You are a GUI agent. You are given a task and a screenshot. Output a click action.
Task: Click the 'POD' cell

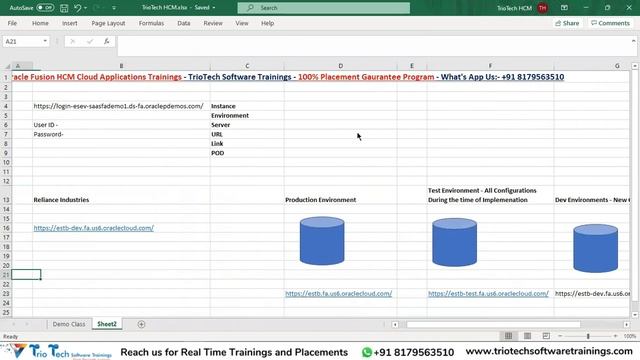pyautogui.click(x=218, y=153)
